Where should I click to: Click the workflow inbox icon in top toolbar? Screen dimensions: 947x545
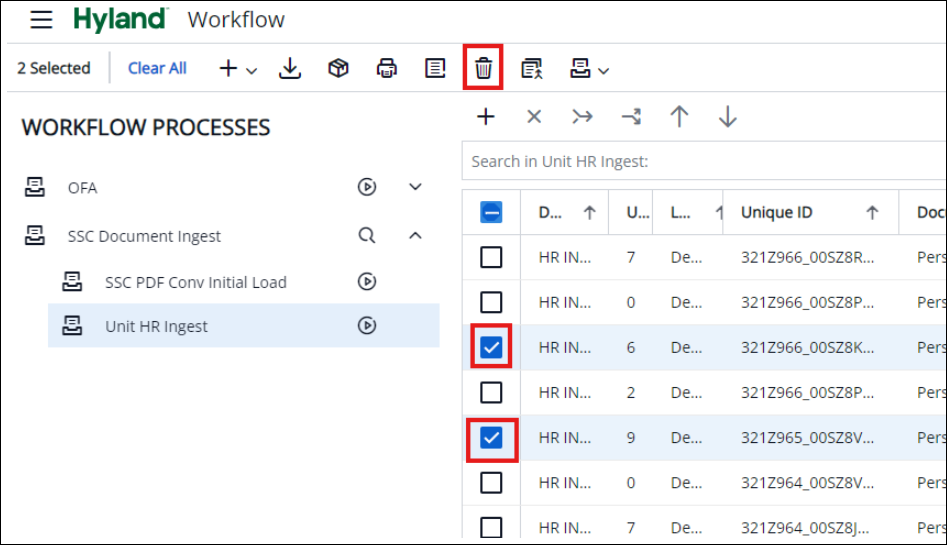pyautogui.click(x=580, y=68)
